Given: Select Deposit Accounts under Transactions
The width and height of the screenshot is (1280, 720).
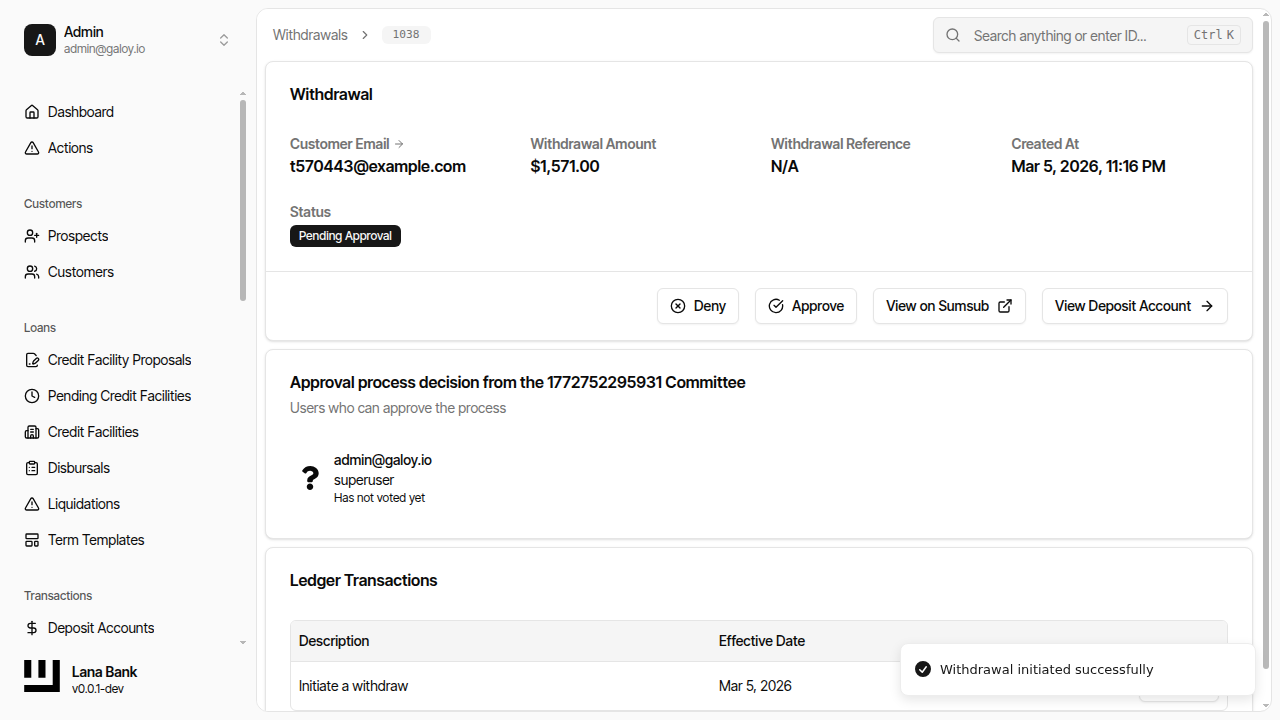Looking at the screenshot, I should click(100, 627).
